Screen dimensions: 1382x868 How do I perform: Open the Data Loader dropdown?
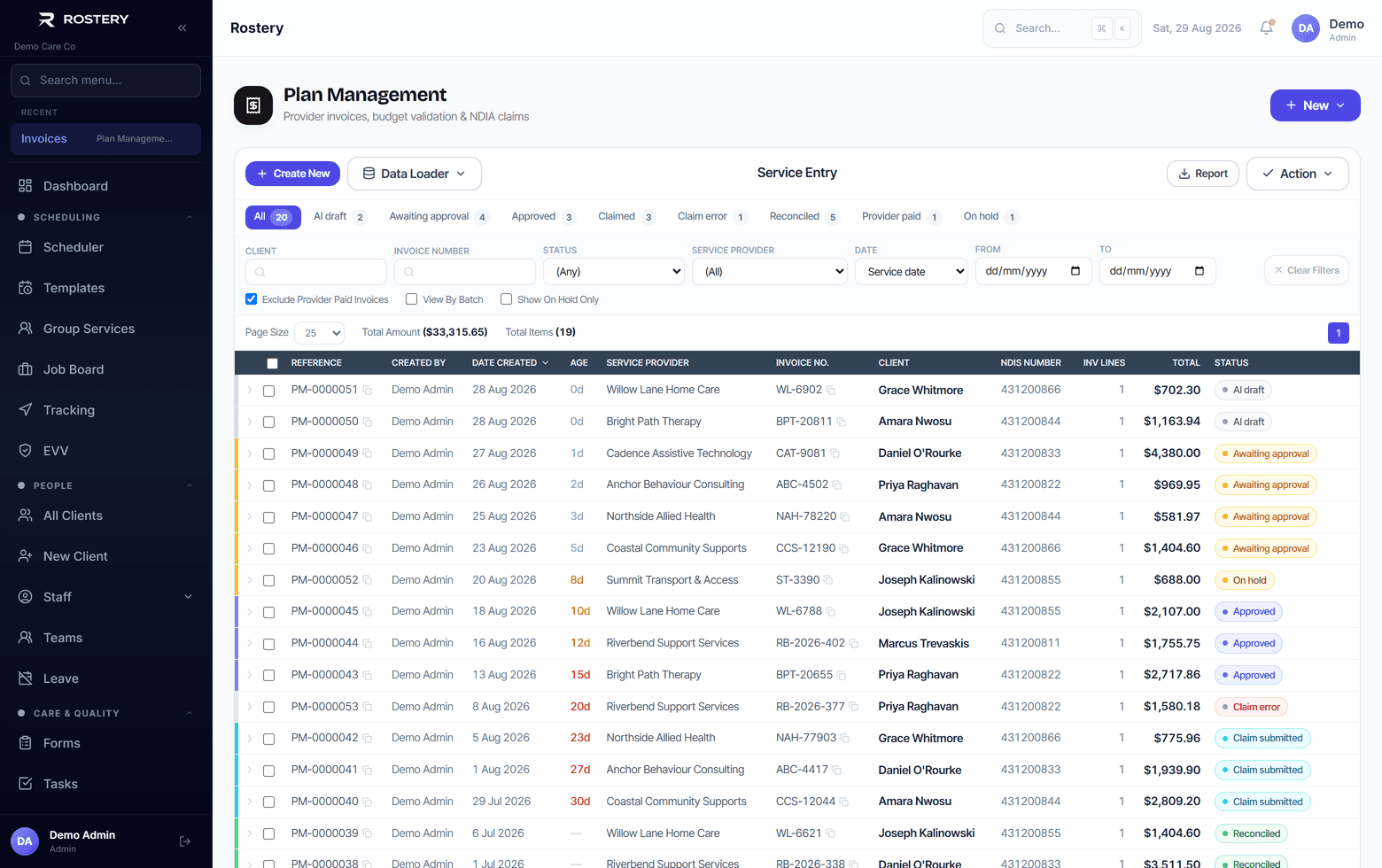click(415, 174)
